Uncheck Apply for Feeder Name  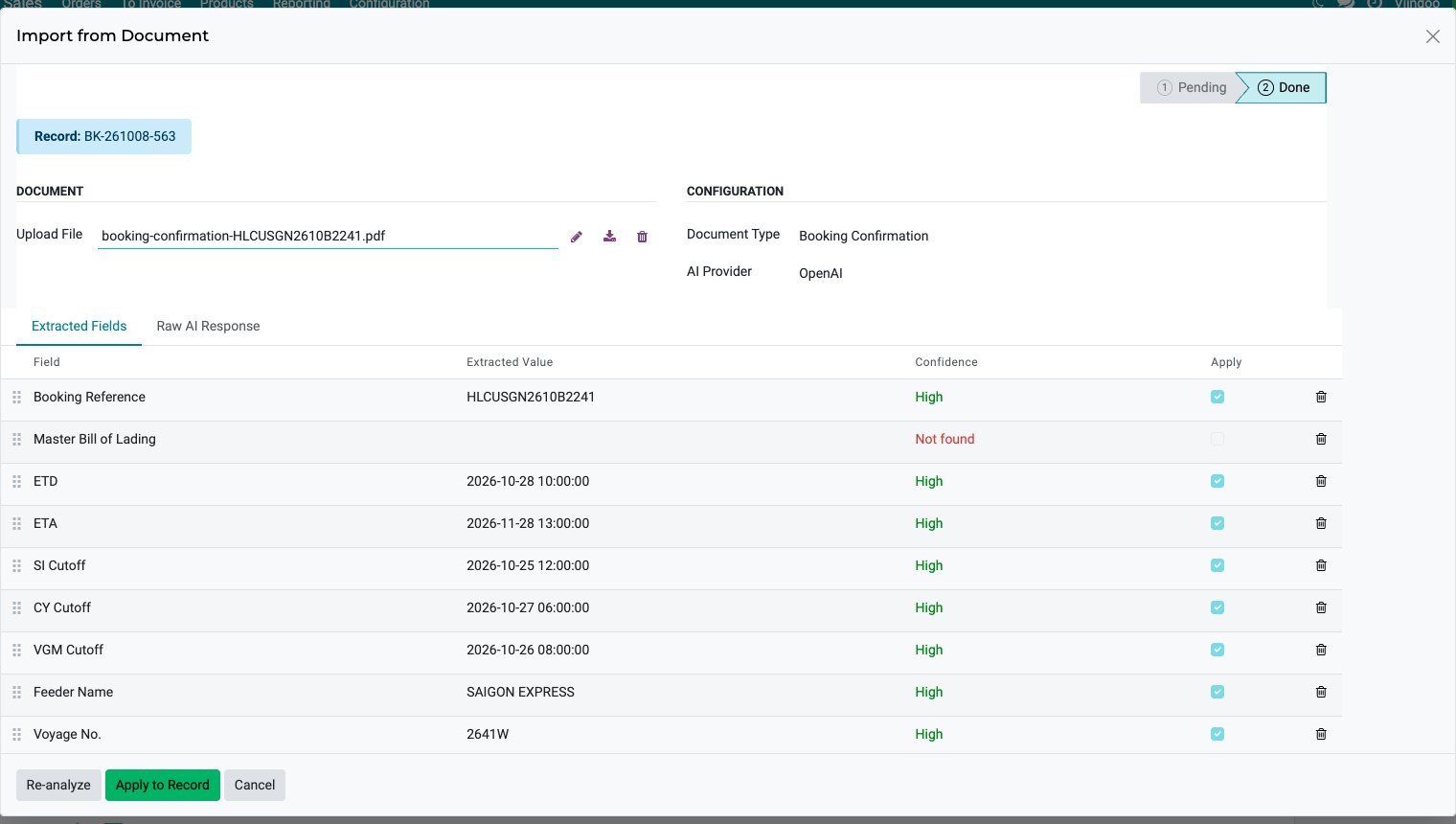point(1217,692)
